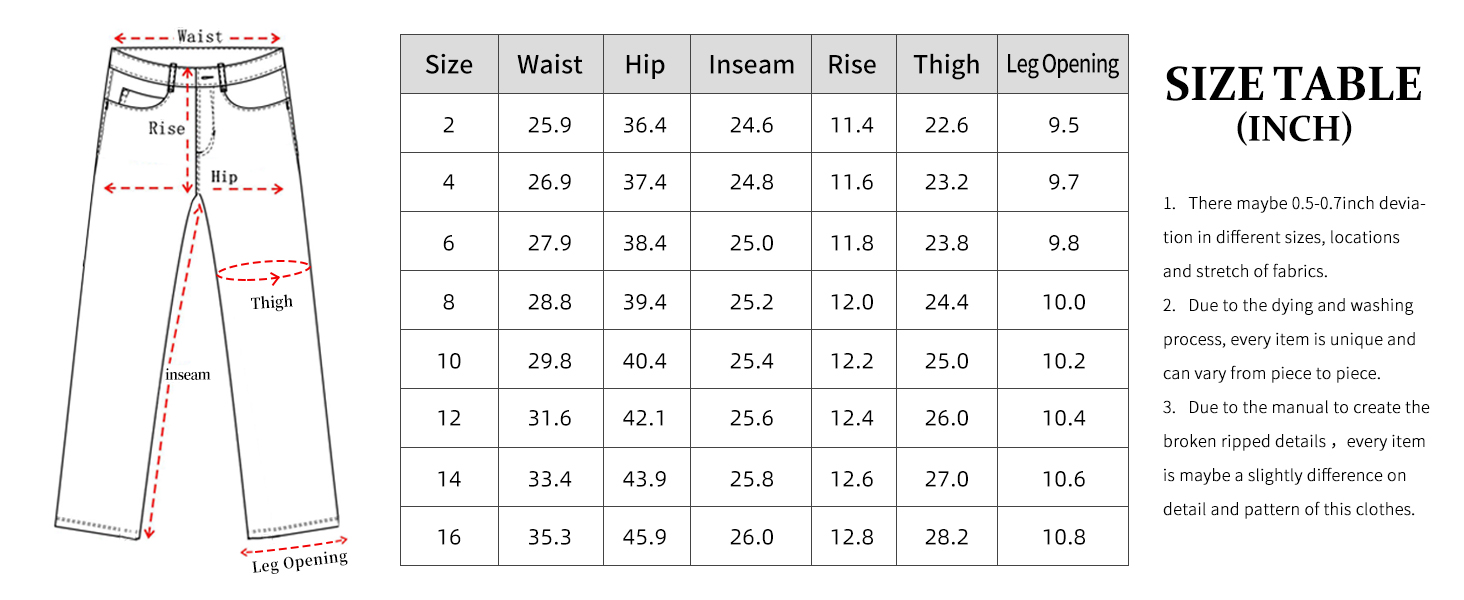Select the Size column header

[449, 65]
